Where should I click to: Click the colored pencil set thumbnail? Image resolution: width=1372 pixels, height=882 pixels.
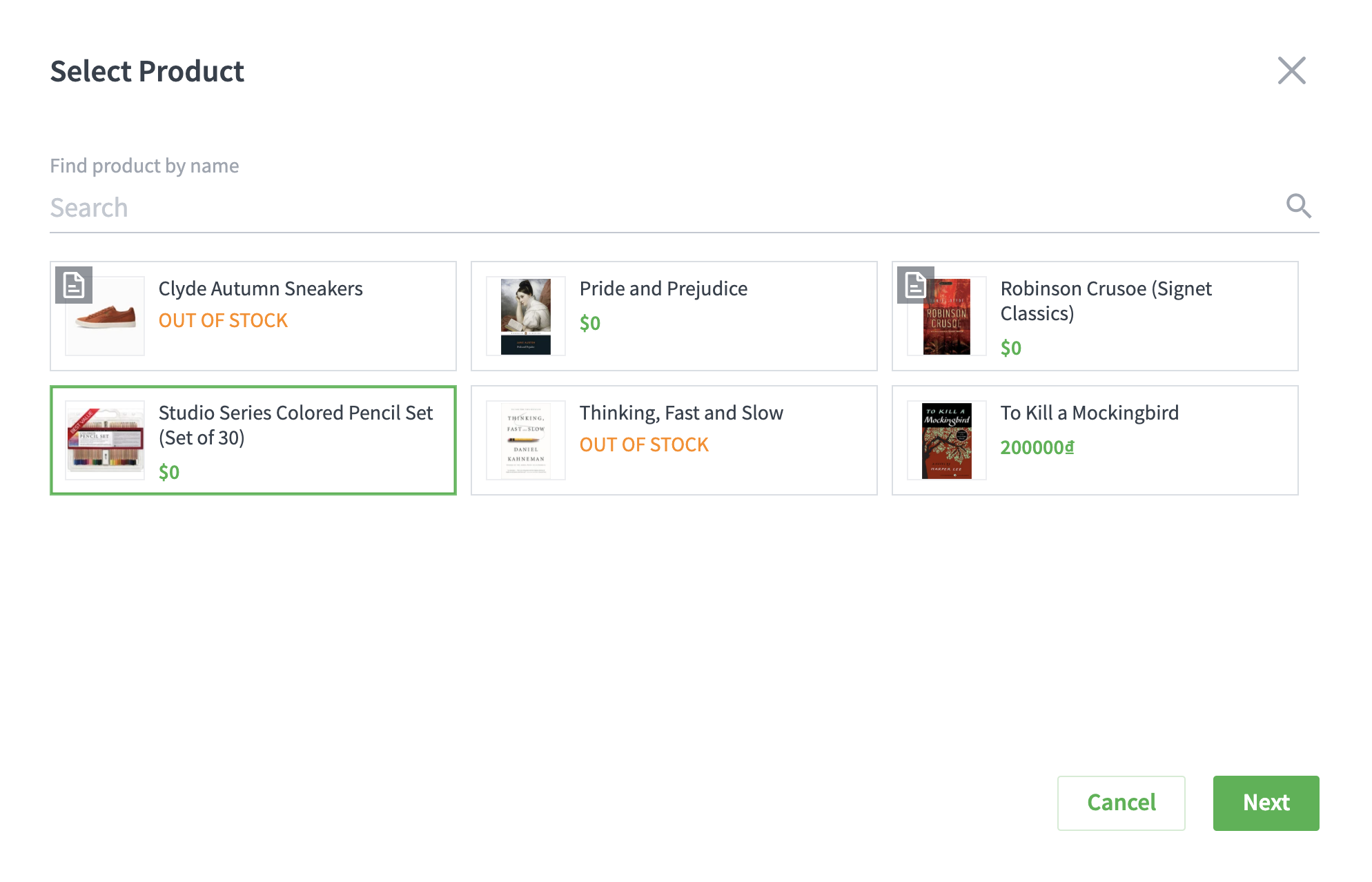coord(105,440)
